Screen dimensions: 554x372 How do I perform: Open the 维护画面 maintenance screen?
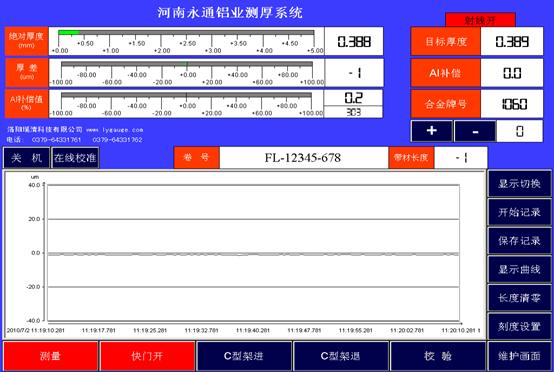pos(519,356)
